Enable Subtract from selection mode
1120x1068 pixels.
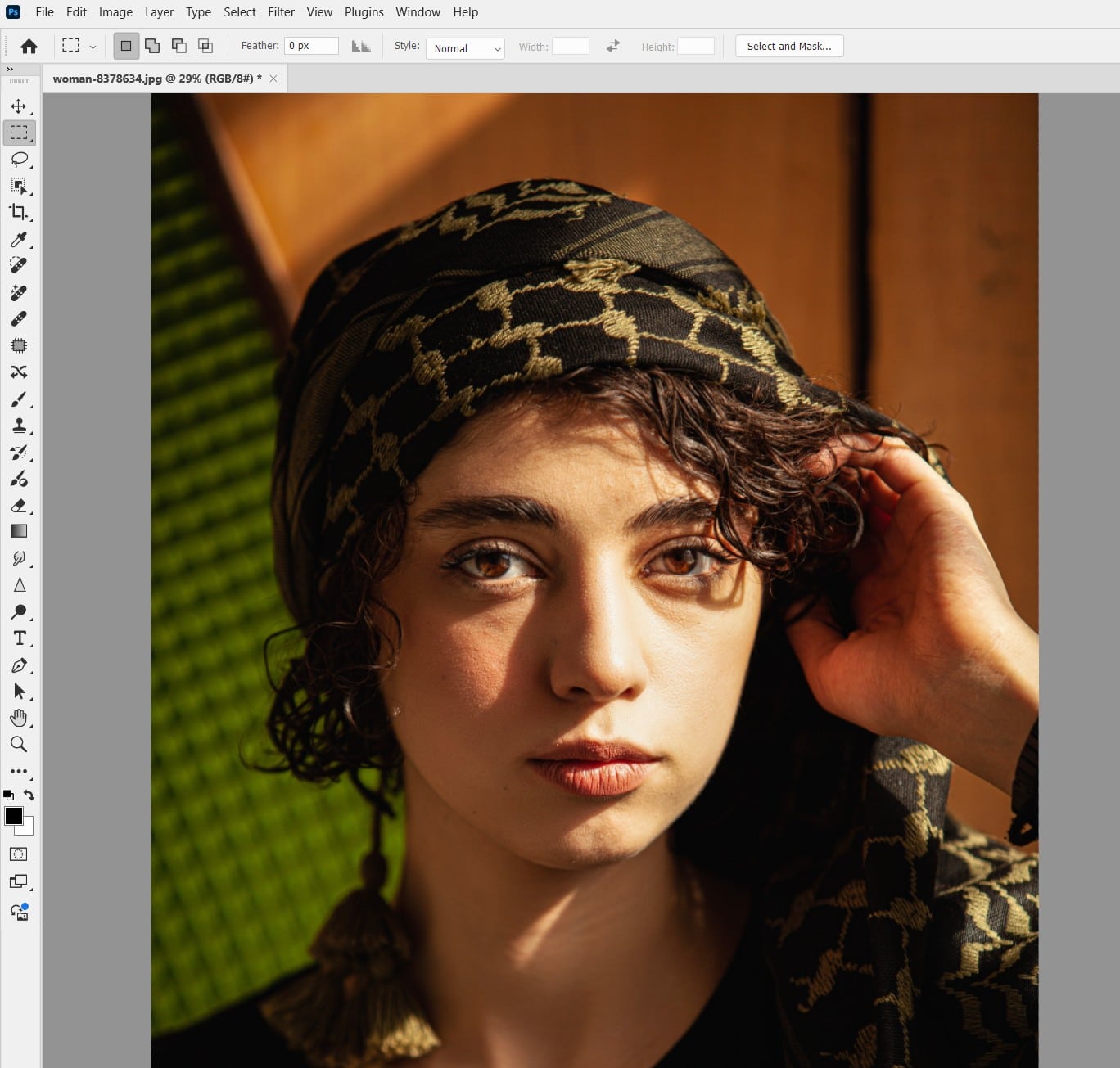pos(178,46)
